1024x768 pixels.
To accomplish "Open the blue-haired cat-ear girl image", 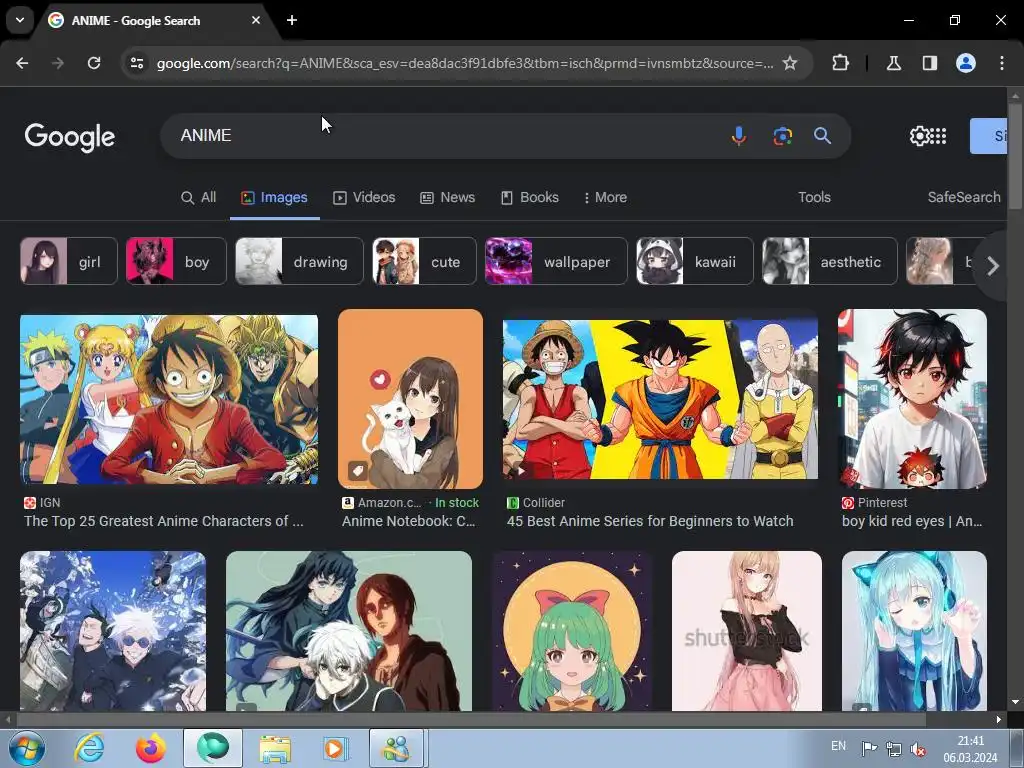I will click(914, 631).
